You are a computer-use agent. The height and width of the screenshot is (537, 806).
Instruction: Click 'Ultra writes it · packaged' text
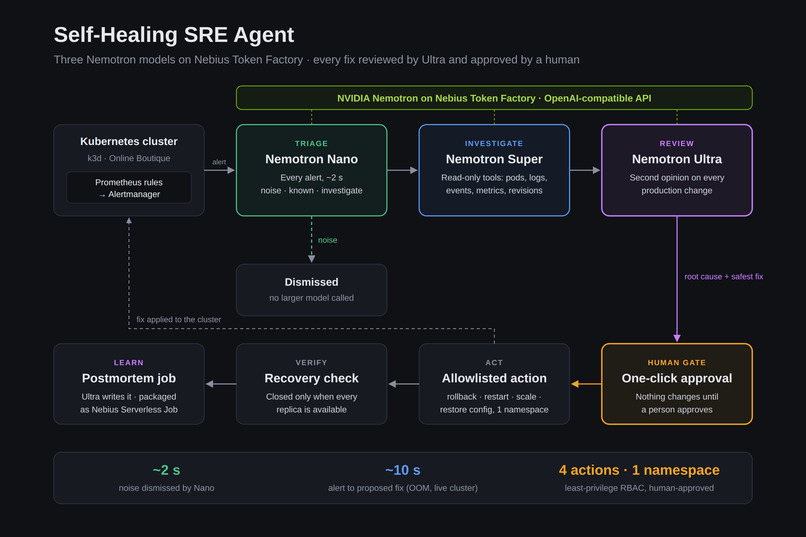point(129,397)
